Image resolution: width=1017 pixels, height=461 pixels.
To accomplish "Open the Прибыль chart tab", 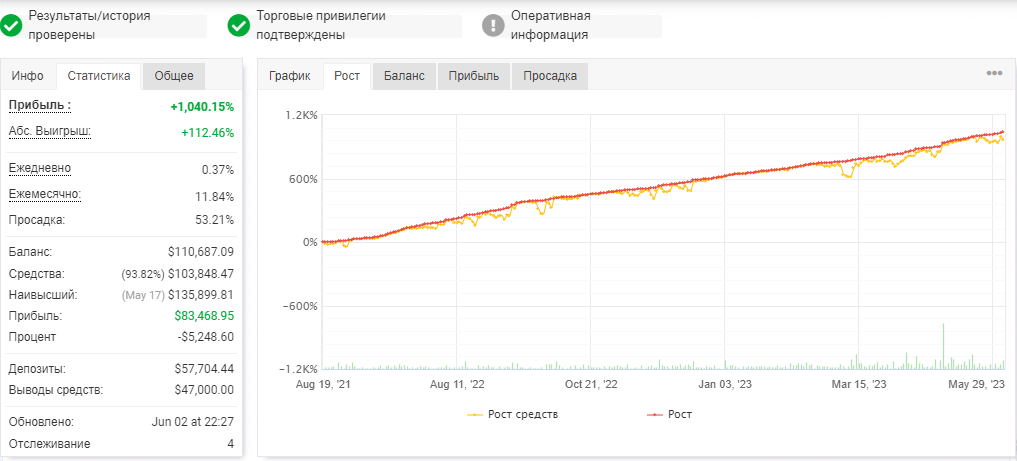I will coord(474,76).
